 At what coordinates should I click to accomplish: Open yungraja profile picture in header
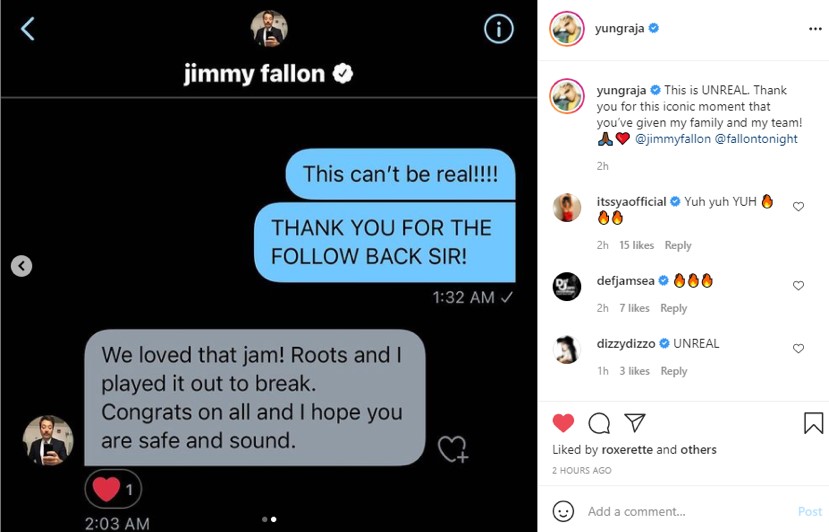(567, 29)
